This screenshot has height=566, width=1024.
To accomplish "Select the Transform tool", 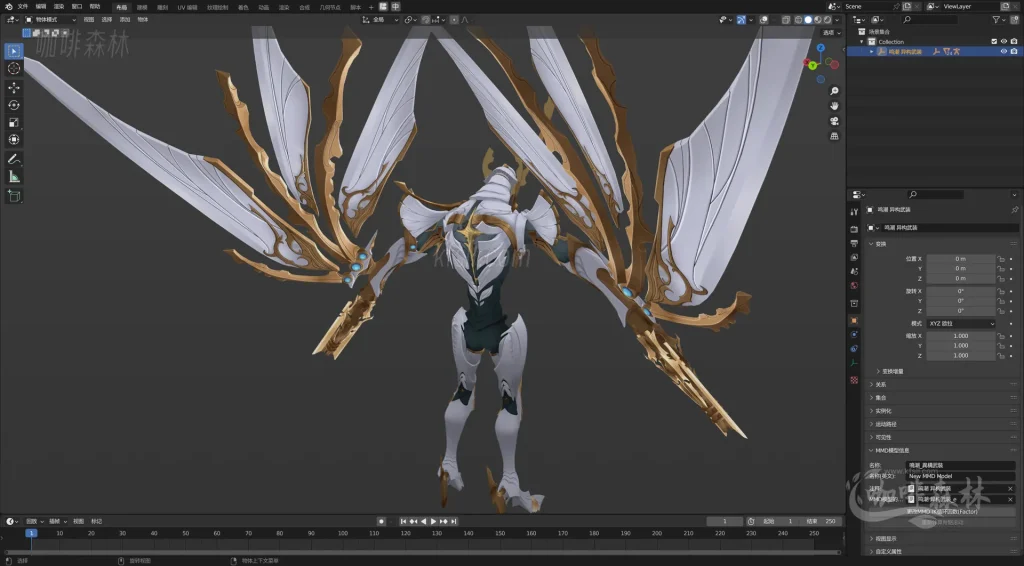I will [x=14, y=140].
